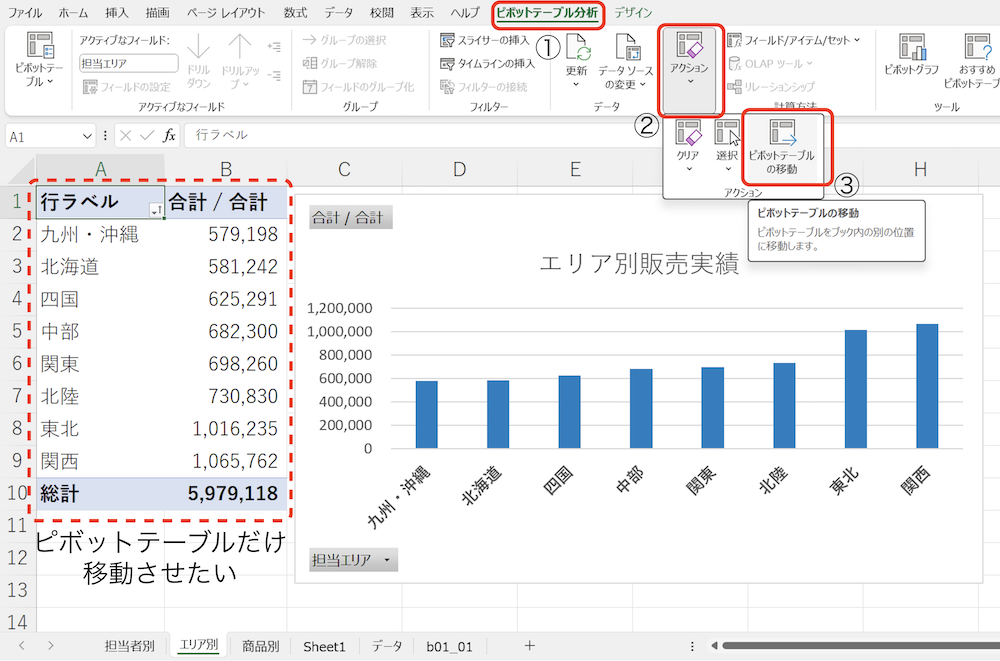
Task: Click the クリア action icon
Action: [x=688, y=133]
